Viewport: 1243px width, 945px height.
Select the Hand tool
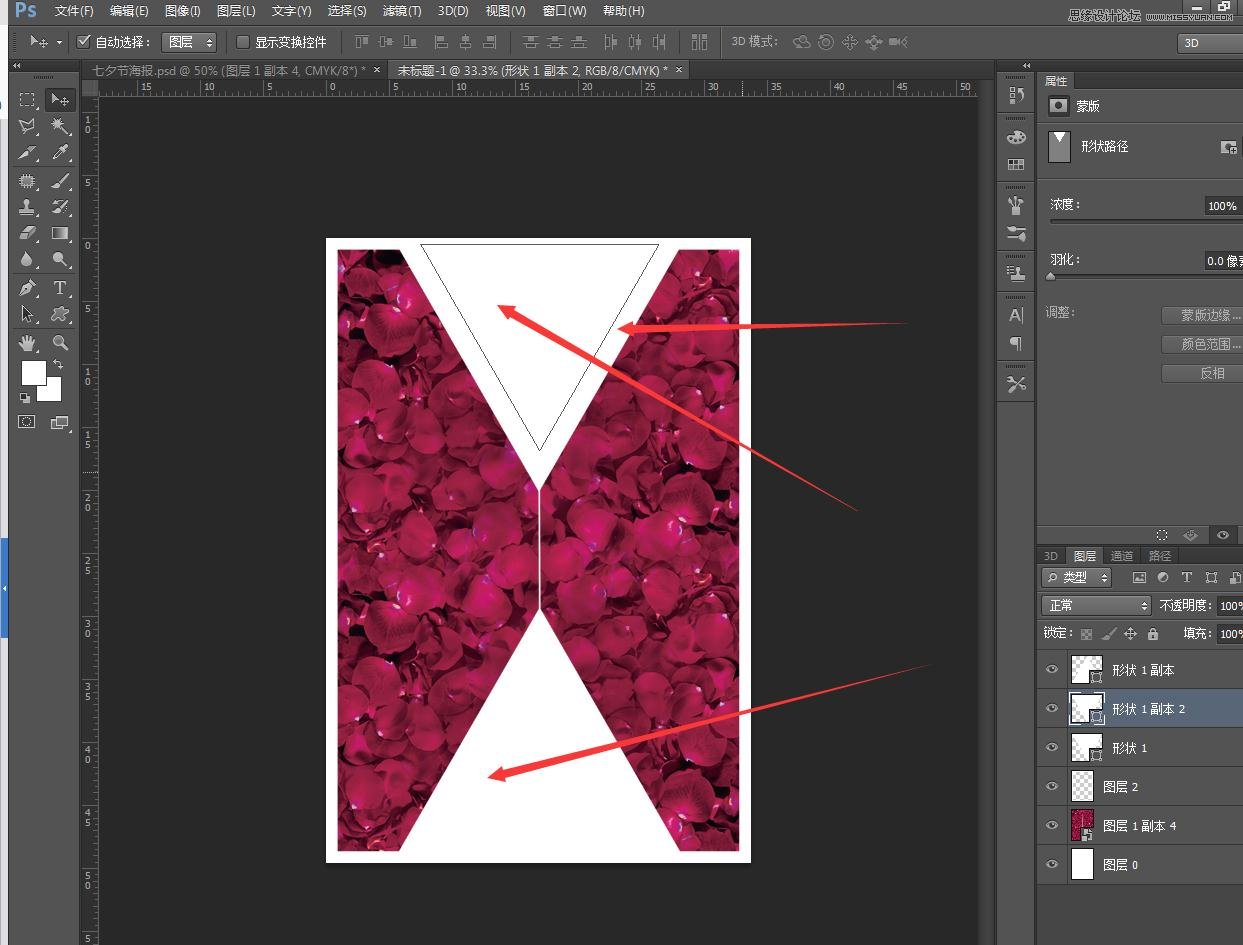pos(28,343)
